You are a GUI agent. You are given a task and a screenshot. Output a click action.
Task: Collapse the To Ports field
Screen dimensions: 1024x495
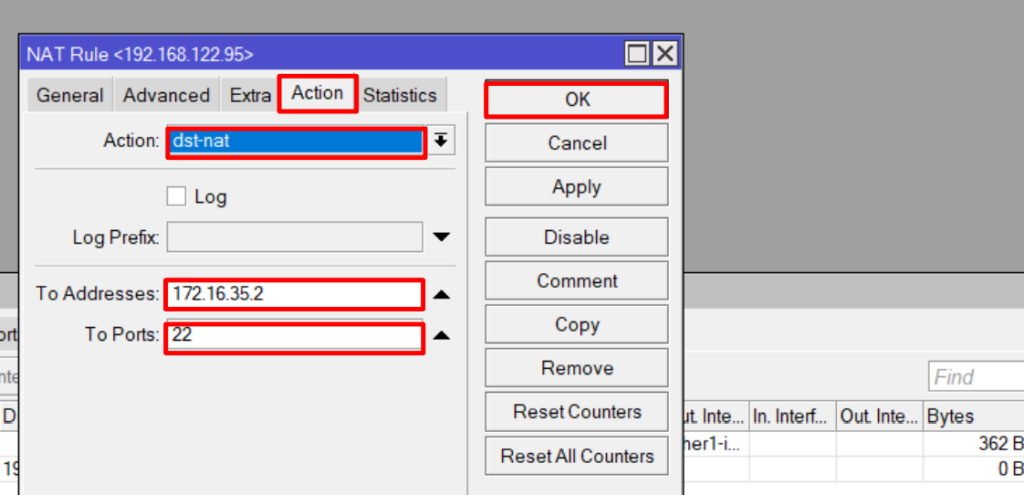click(x=442, y=336)
